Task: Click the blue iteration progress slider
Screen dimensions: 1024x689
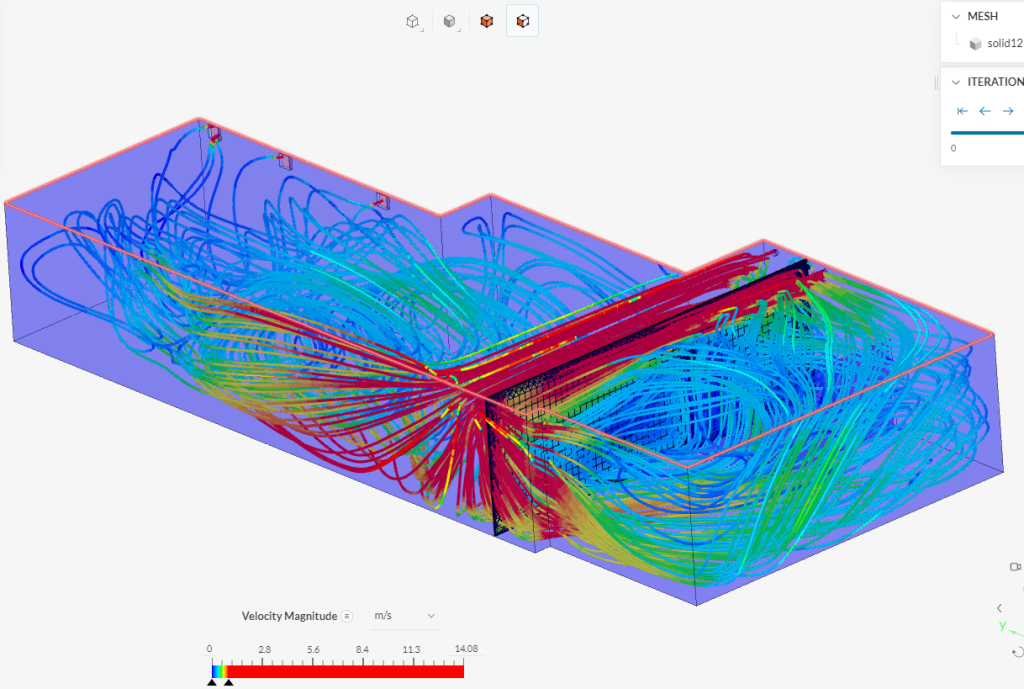Action: (x=987, y=133)
